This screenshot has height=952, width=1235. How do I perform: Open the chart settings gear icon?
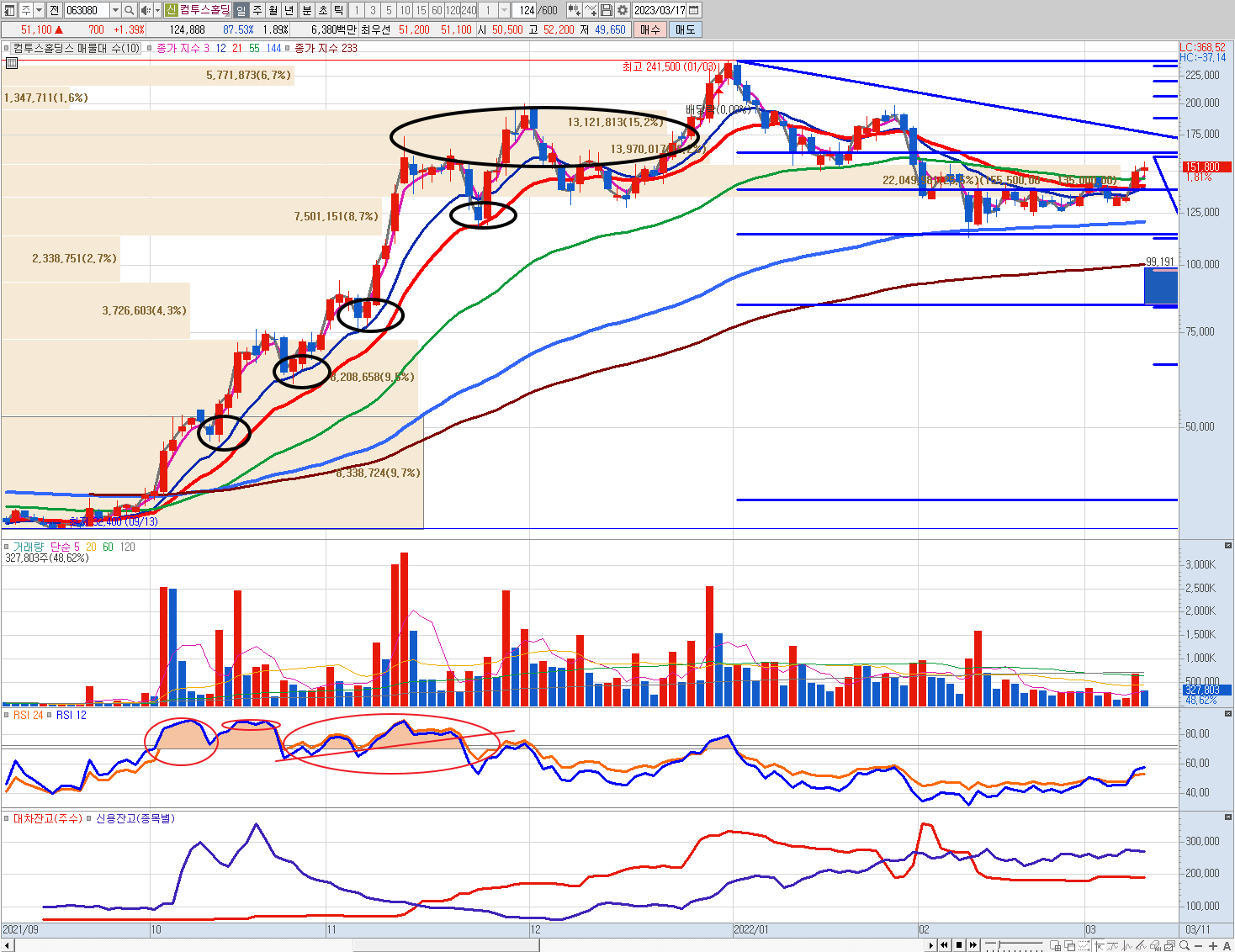[x=623, y=10]
